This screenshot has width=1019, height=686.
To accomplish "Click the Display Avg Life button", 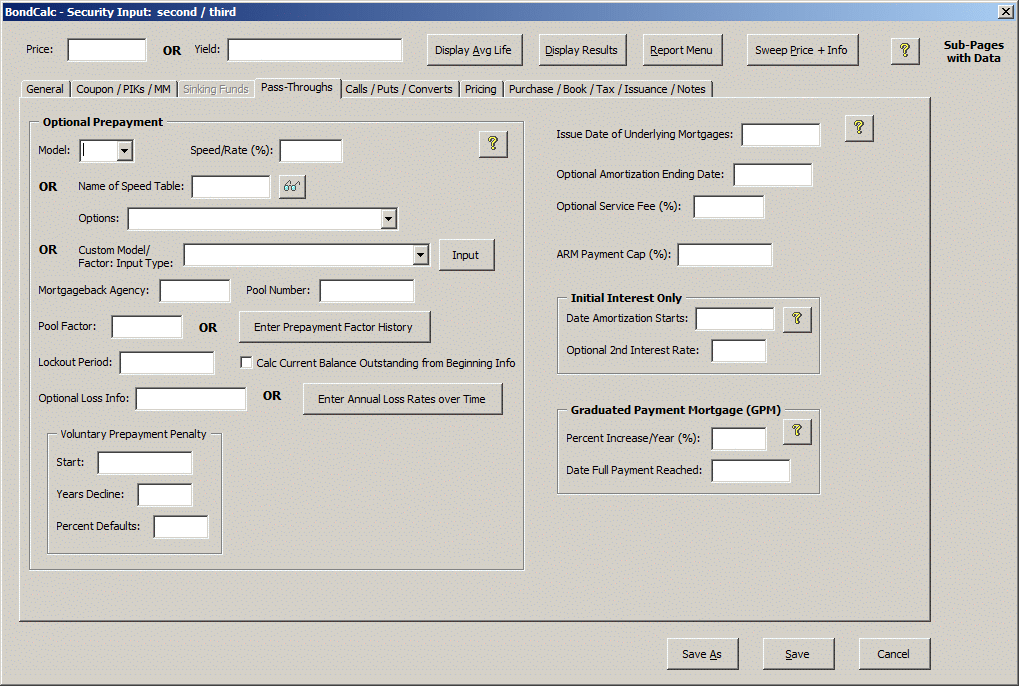I will pos(473,50).
